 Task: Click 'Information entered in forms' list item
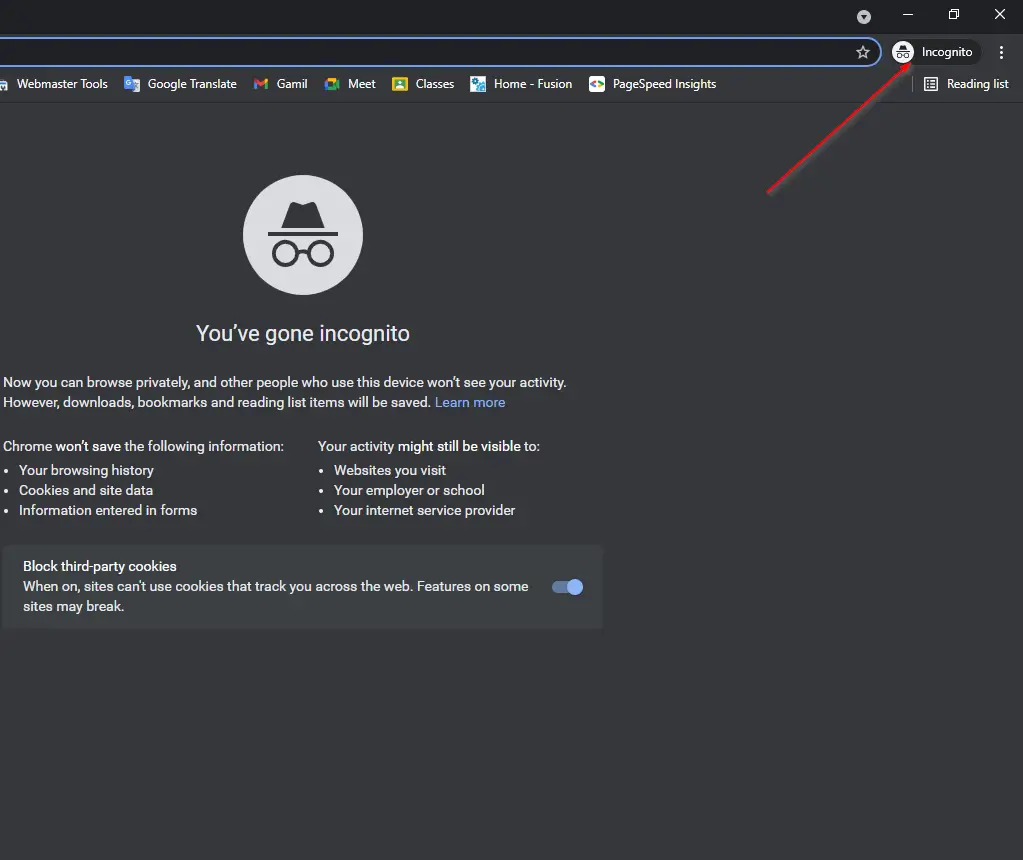point(108,510)
